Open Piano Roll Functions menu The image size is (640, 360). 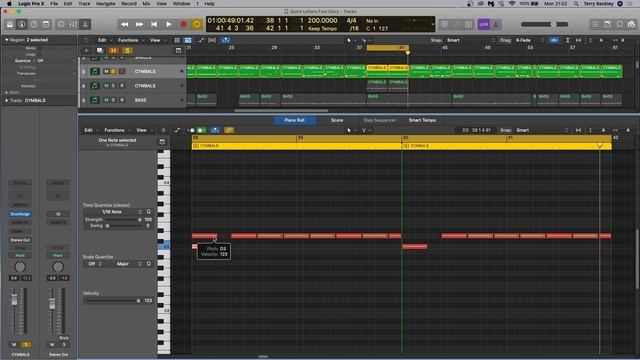click(116, 130)
